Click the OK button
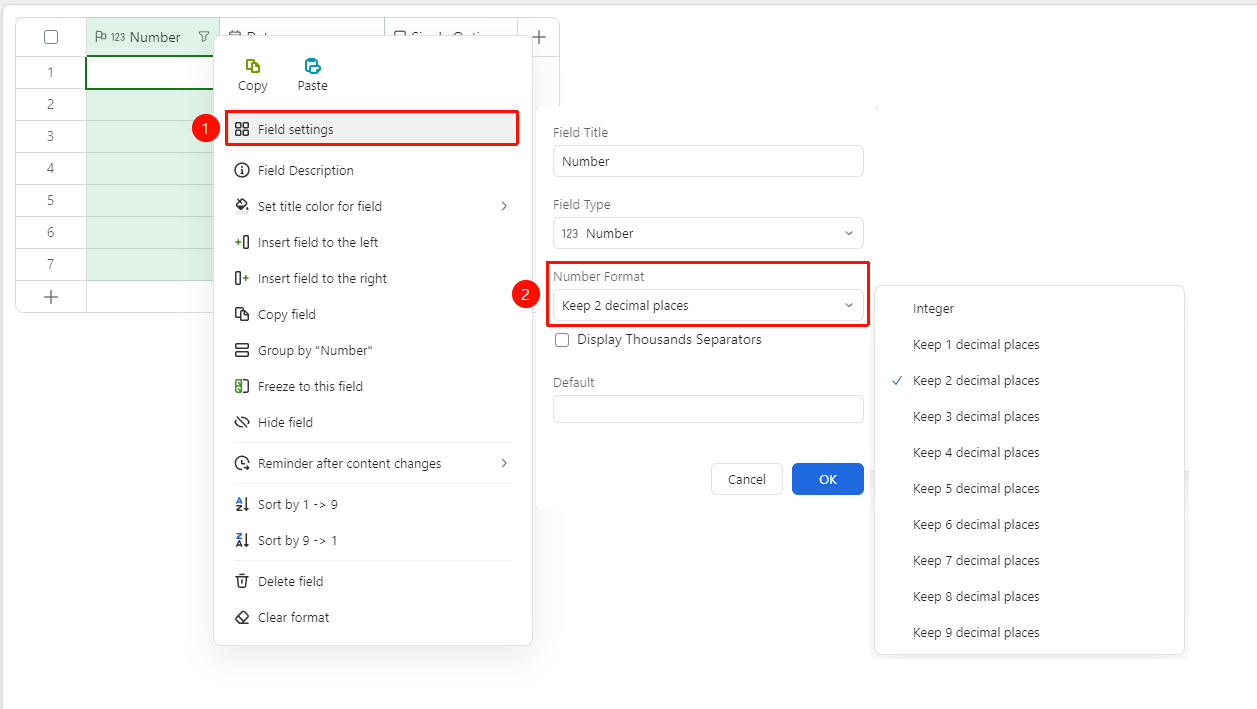This screenshot has width=1257, height=709. click(828, 479)
